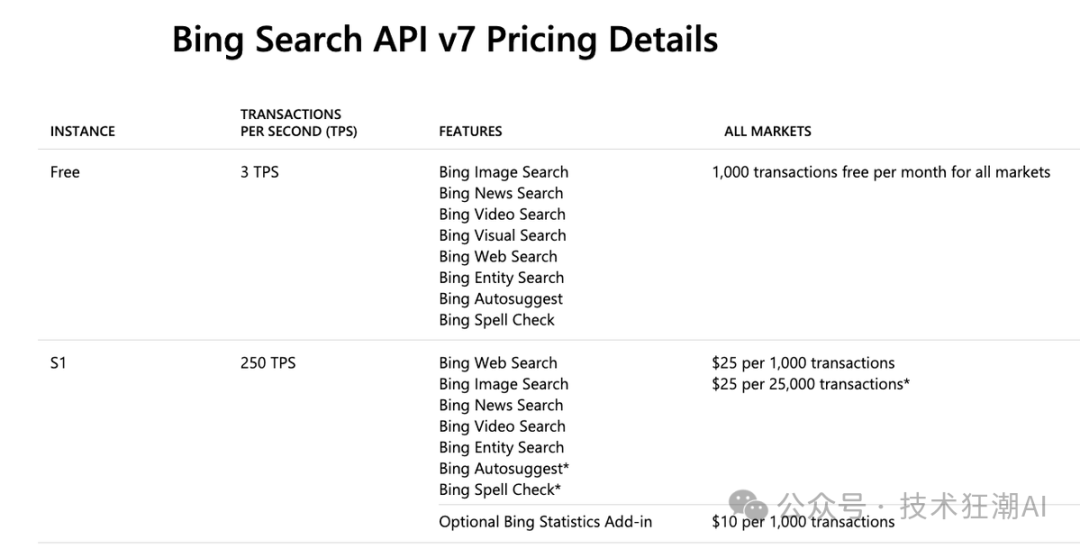The width and height of the screenshot is (1080, 549).
Task: Click the $25 per 25,000 transactions* price
Action: point(810,384)
